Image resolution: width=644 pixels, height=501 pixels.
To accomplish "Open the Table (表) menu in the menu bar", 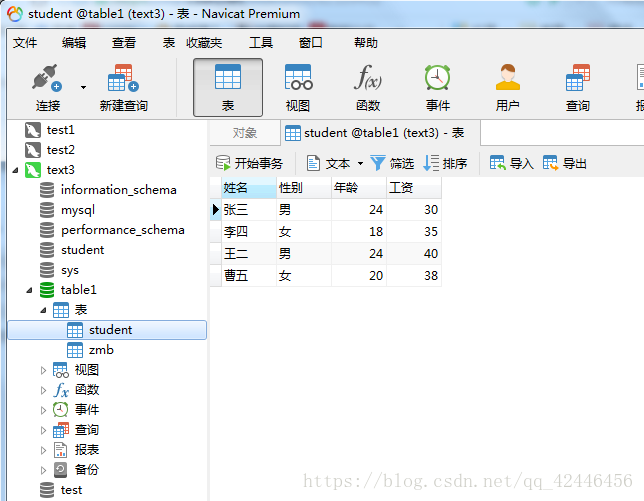I will click(x=169, y=43).
